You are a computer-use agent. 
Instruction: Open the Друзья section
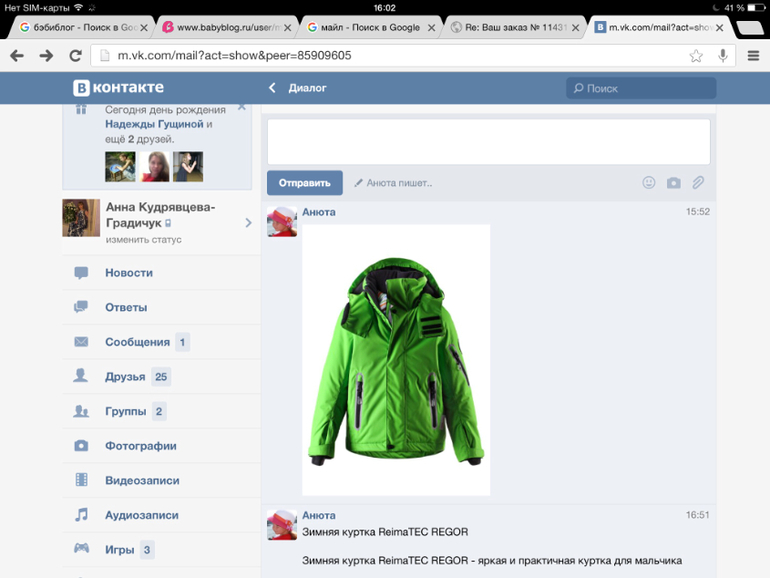125,377
